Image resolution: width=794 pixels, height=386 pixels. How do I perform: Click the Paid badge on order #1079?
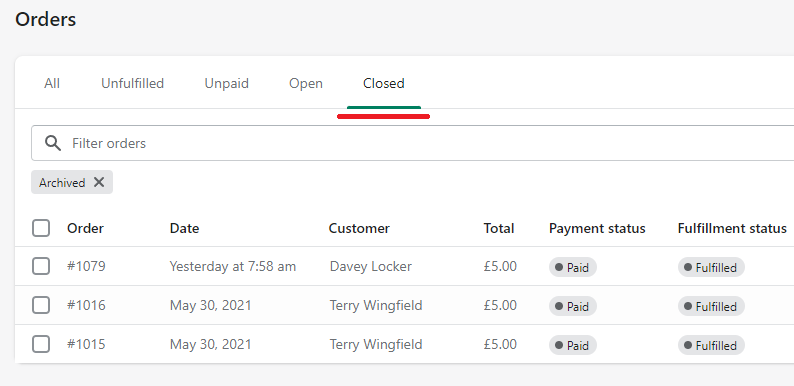click(x=573, y=267)
